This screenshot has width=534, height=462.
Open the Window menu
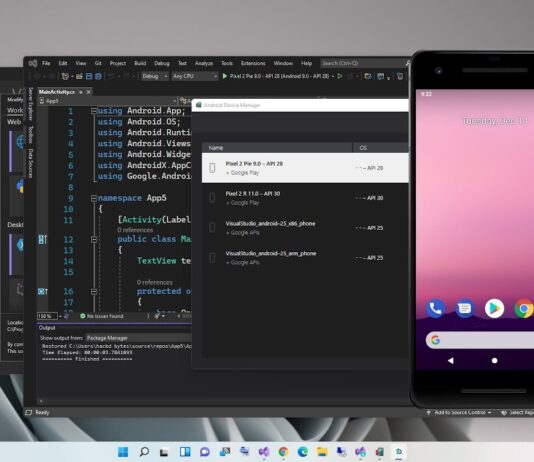283,63
